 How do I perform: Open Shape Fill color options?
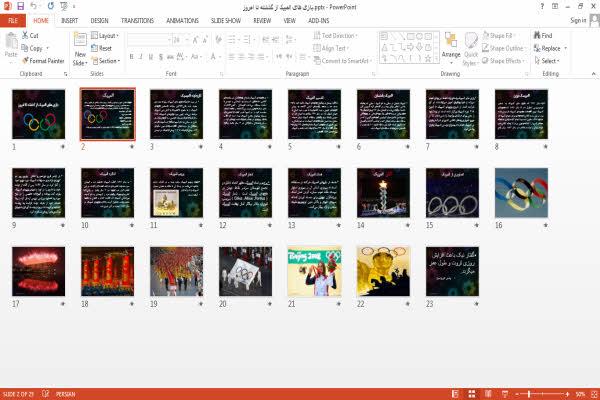(499, 36)
